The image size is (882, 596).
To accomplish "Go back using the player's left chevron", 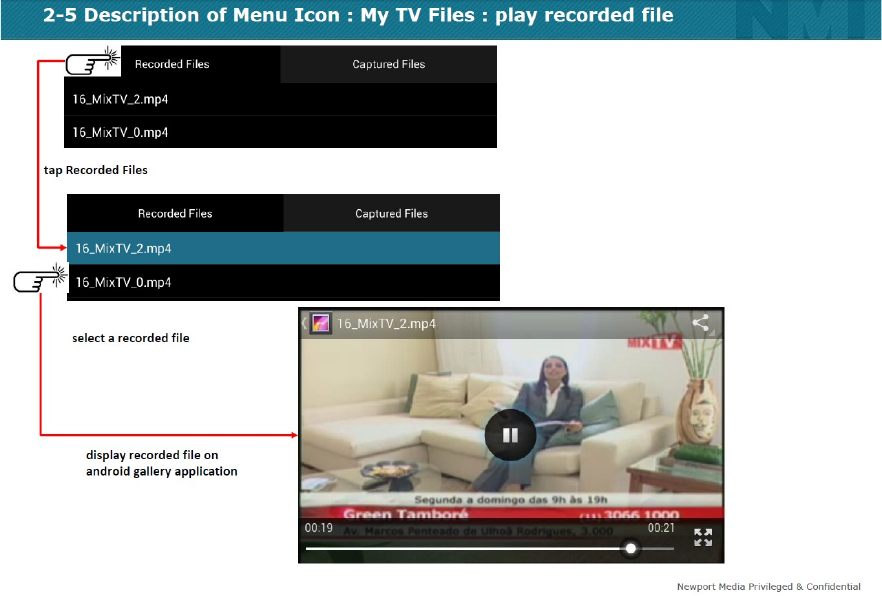I will click(x=304, y=323).
